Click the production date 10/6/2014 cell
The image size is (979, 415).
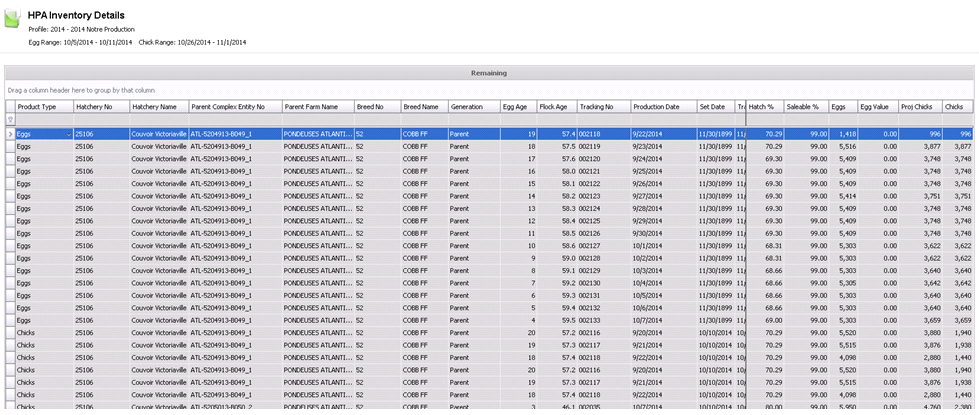click(664, 308)
